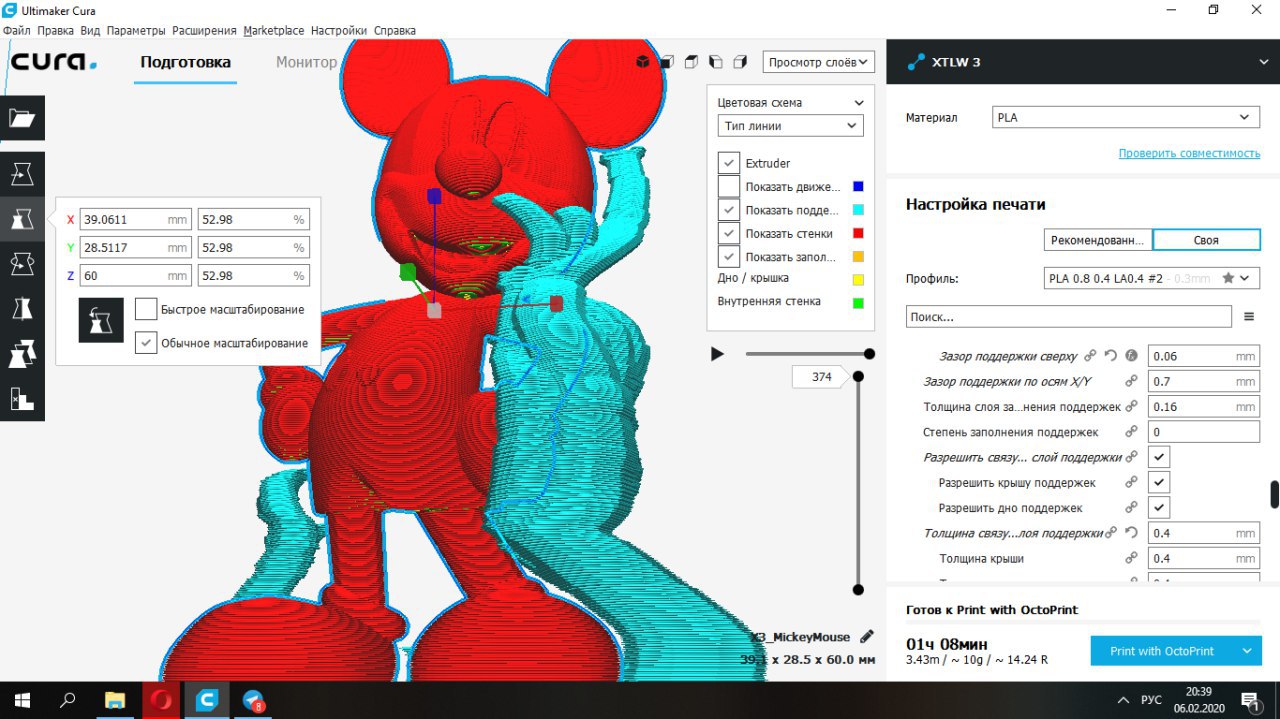Enable Показать движе... checkbox
Screen dimensions: 1280x719
pos(729,186)
